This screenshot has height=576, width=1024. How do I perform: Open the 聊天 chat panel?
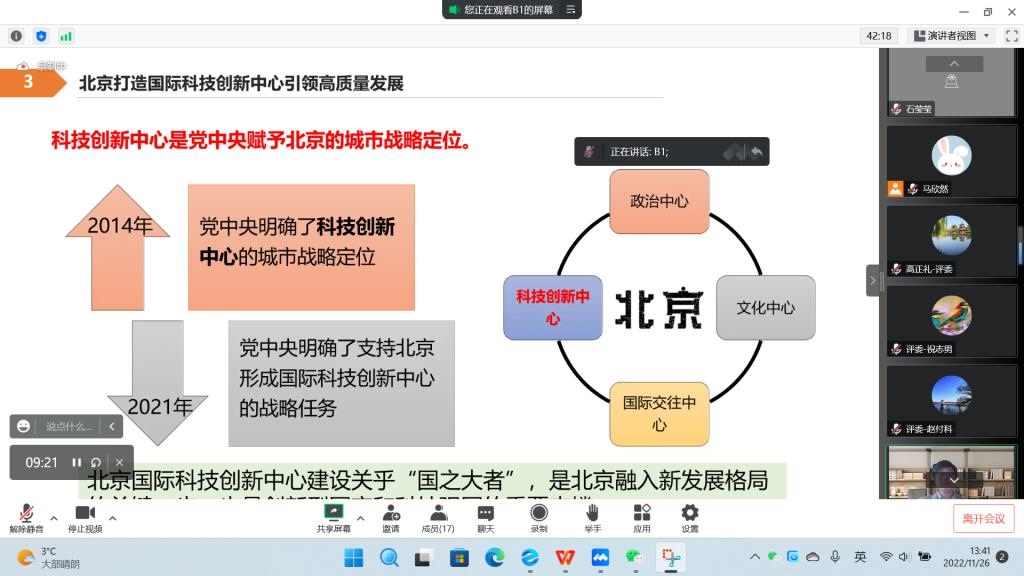(485, 519)
